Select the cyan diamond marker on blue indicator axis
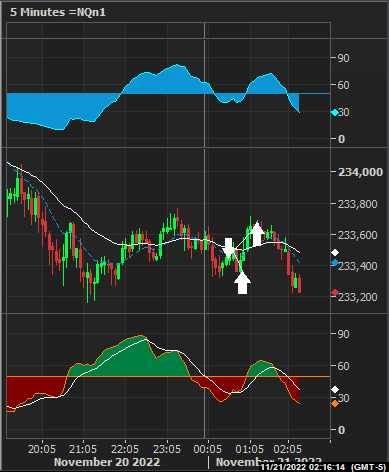The height and width of the screenshot is (472, 389). pos(335,113)
